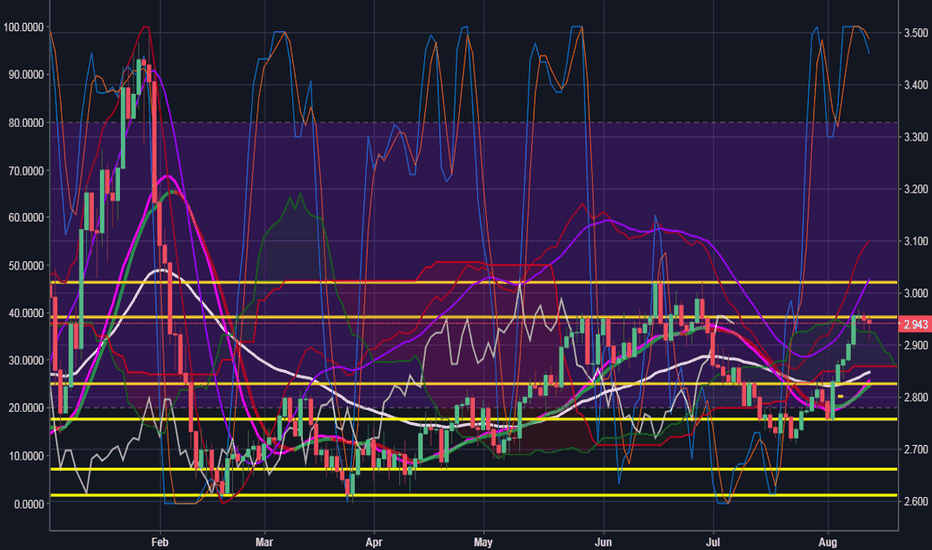Click the 90.0000 left axis label

coord(25,74)
